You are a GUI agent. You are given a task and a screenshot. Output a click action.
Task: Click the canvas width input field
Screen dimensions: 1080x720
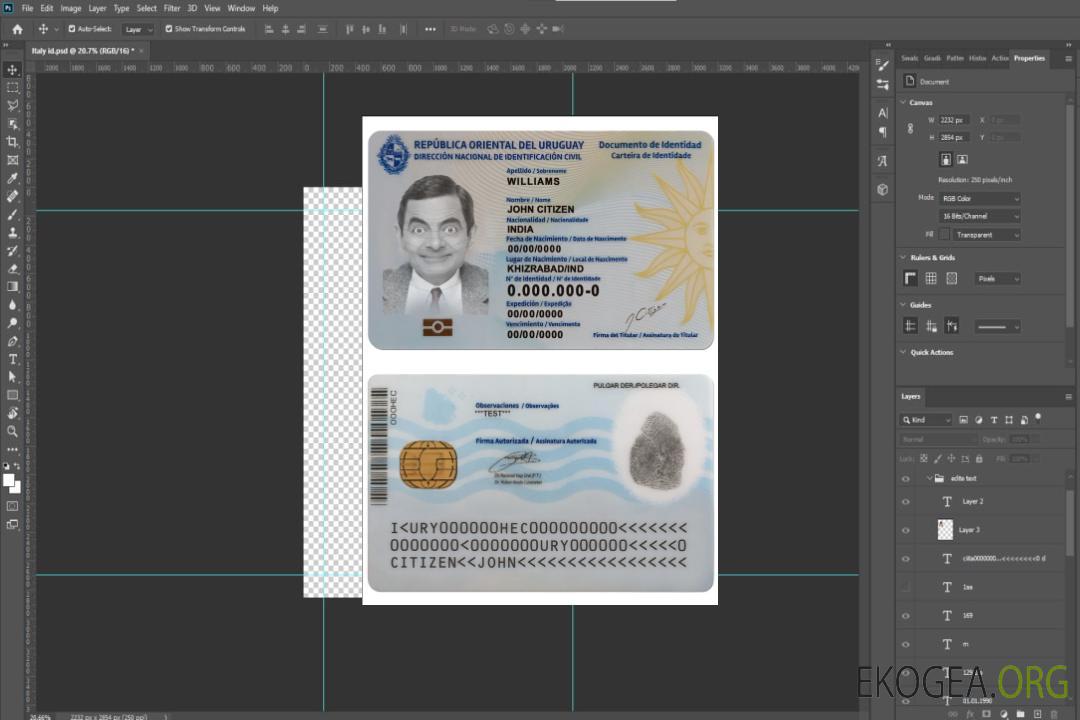click(954, 120)
